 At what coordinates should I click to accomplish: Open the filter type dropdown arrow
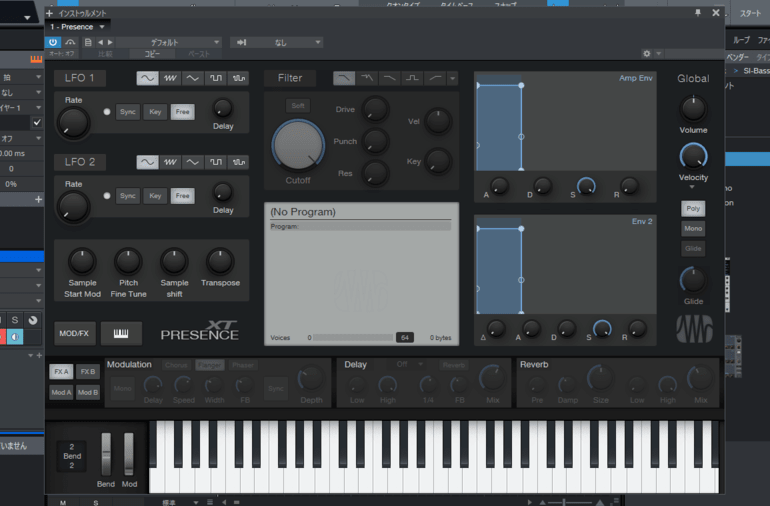pos(453,78)
